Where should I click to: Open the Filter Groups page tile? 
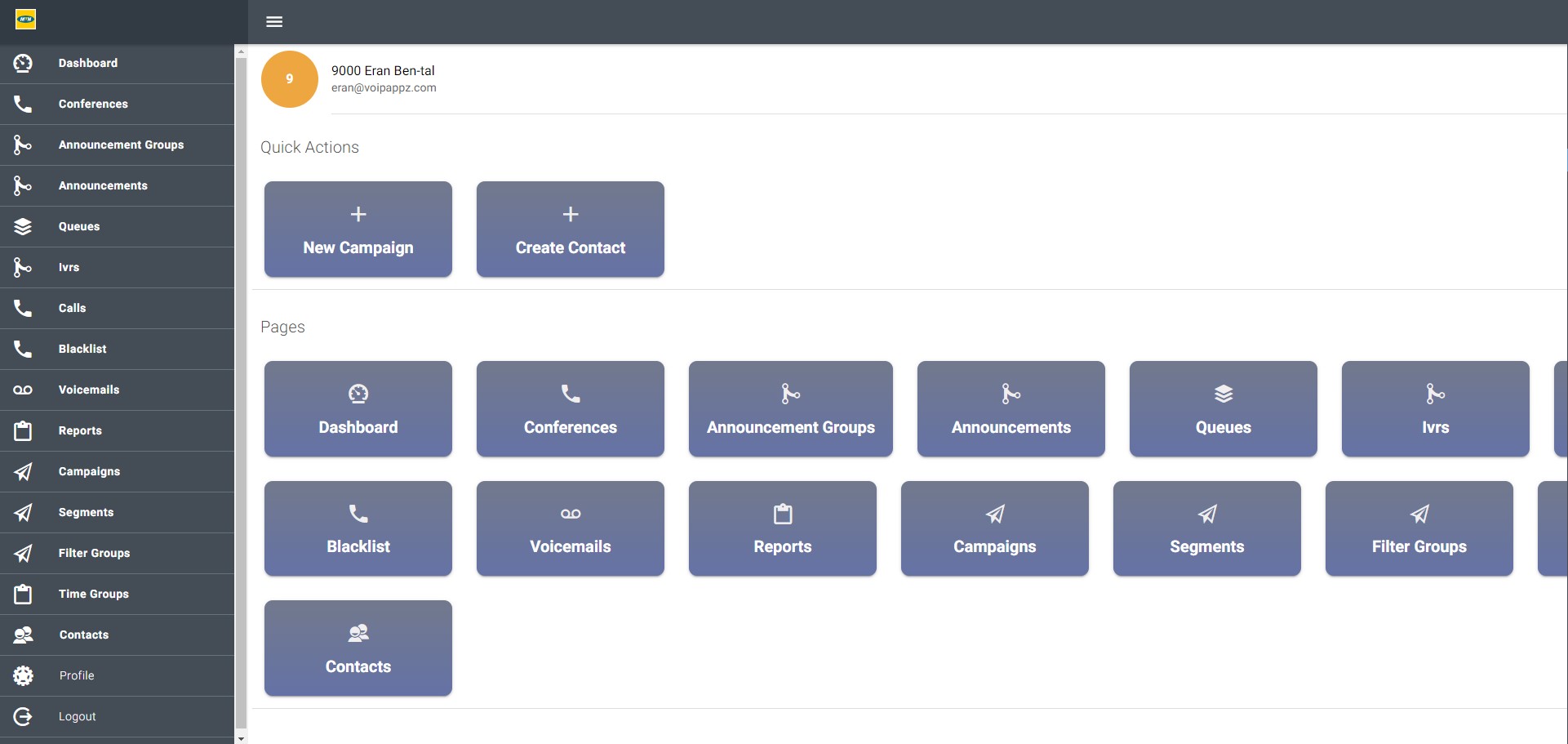(x=1419, y=528)
